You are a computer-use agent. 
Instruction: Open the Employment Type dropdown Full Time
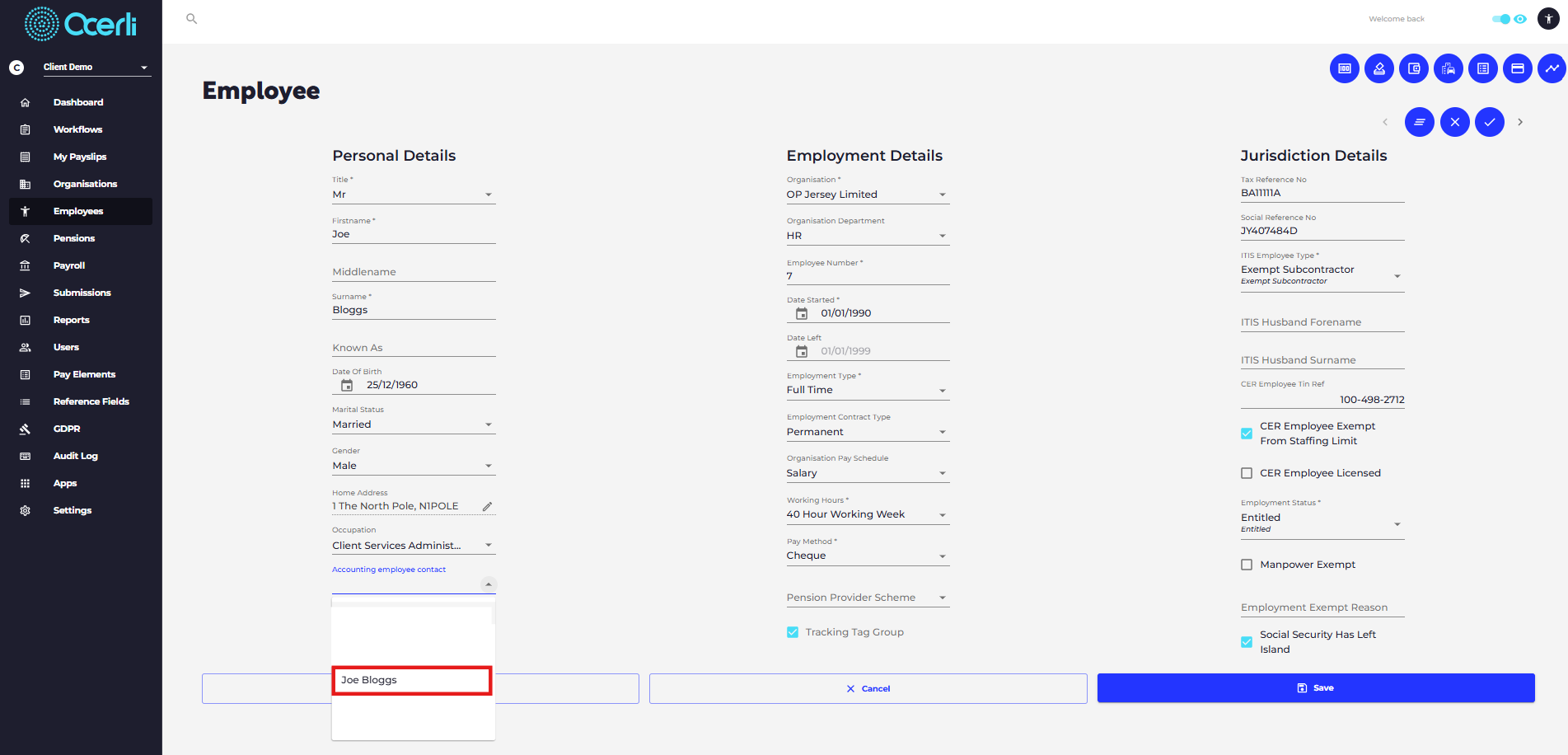(x=868, y=391)
